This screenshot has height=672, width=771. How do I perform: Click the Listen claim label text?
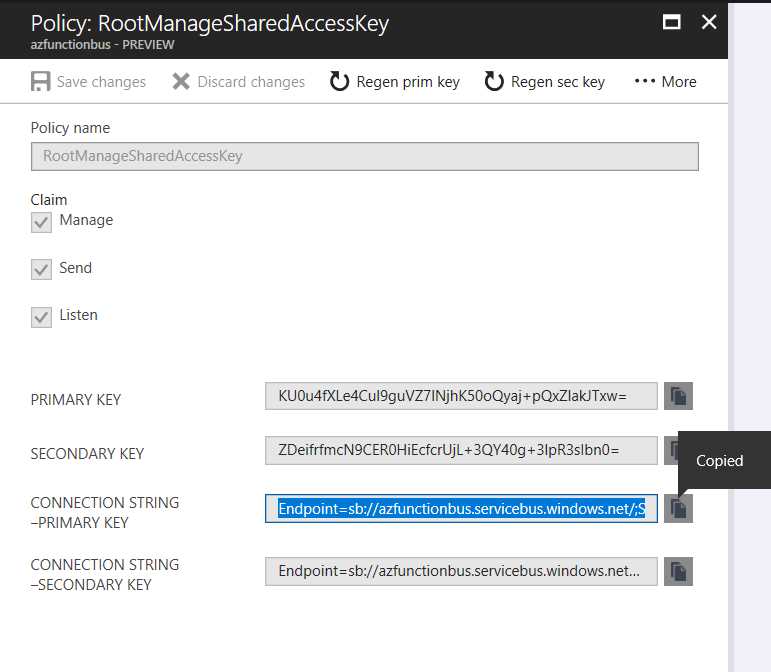click(79, 315)
